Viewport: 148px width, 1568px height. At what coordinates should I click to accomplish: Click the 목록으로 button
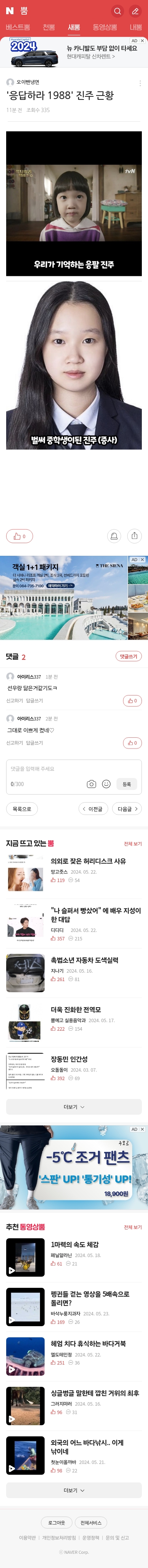[22, 808]
